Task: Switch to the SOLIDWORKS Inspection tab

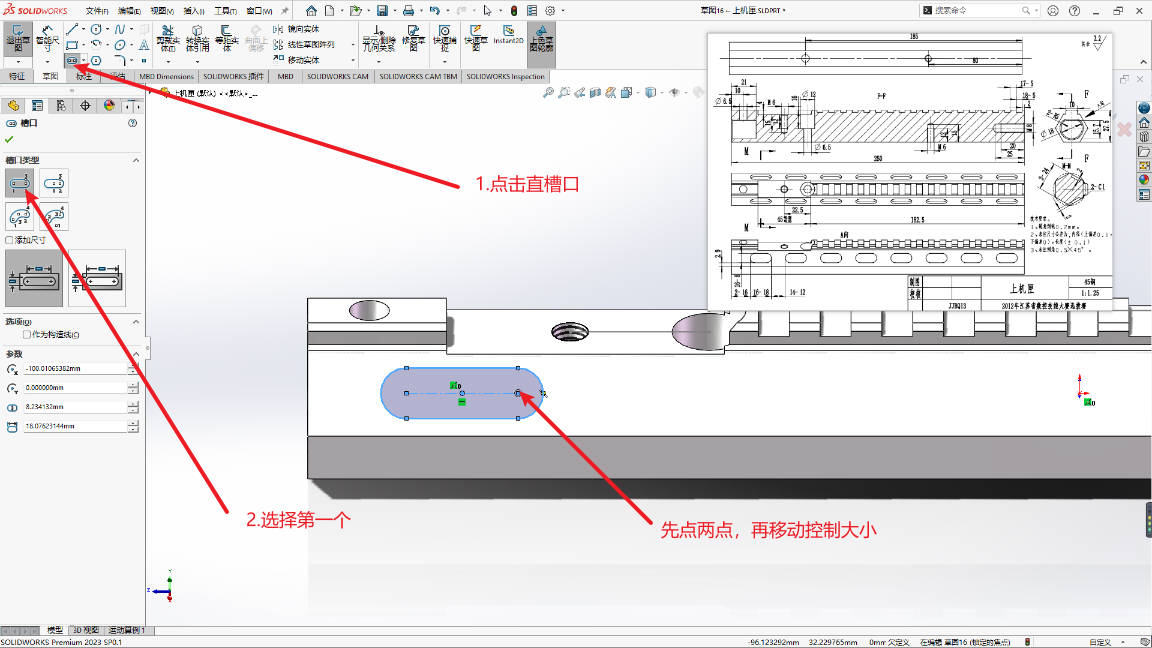Action: pos(505,76)
